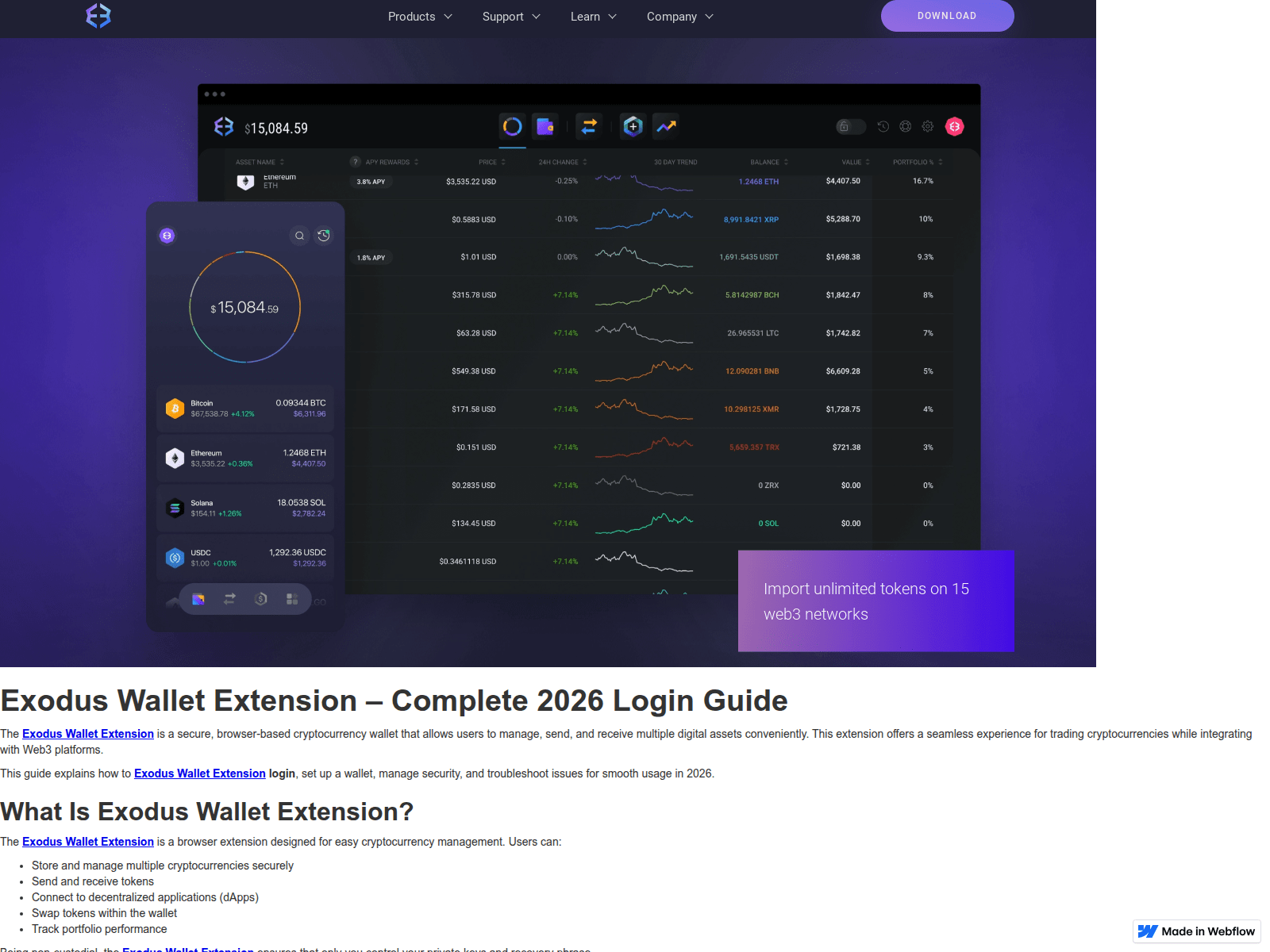
Task: Expand the Company dropdown menu
Action: point(680,17)
